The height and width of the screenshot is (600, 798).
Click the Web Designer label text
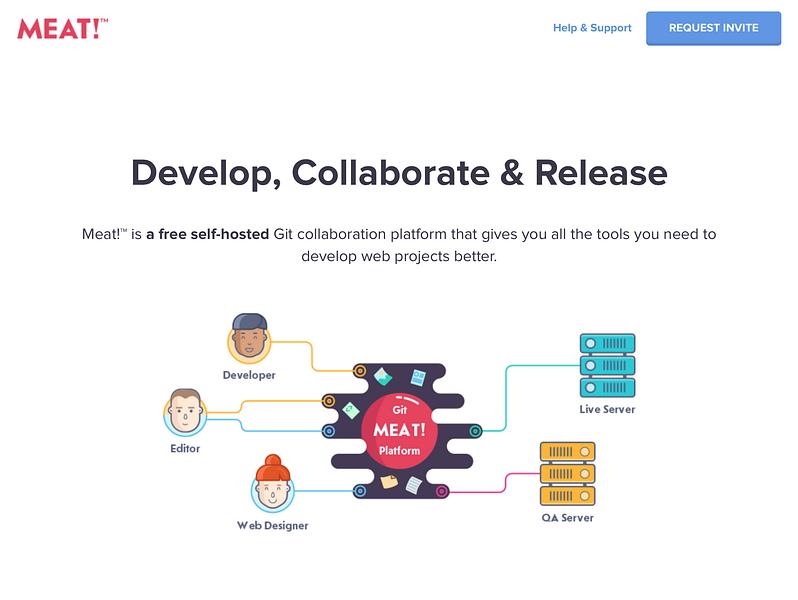[x=272, y=526]
